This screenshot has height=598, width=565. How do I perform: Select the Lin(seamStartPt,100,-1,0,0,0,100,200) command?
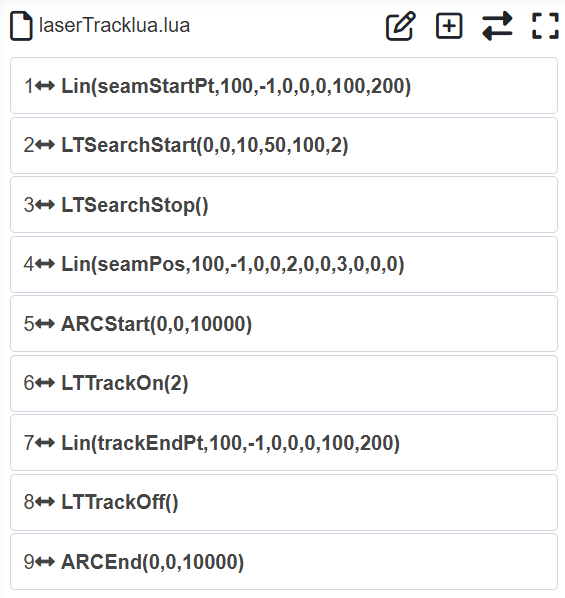coord(236,86)
